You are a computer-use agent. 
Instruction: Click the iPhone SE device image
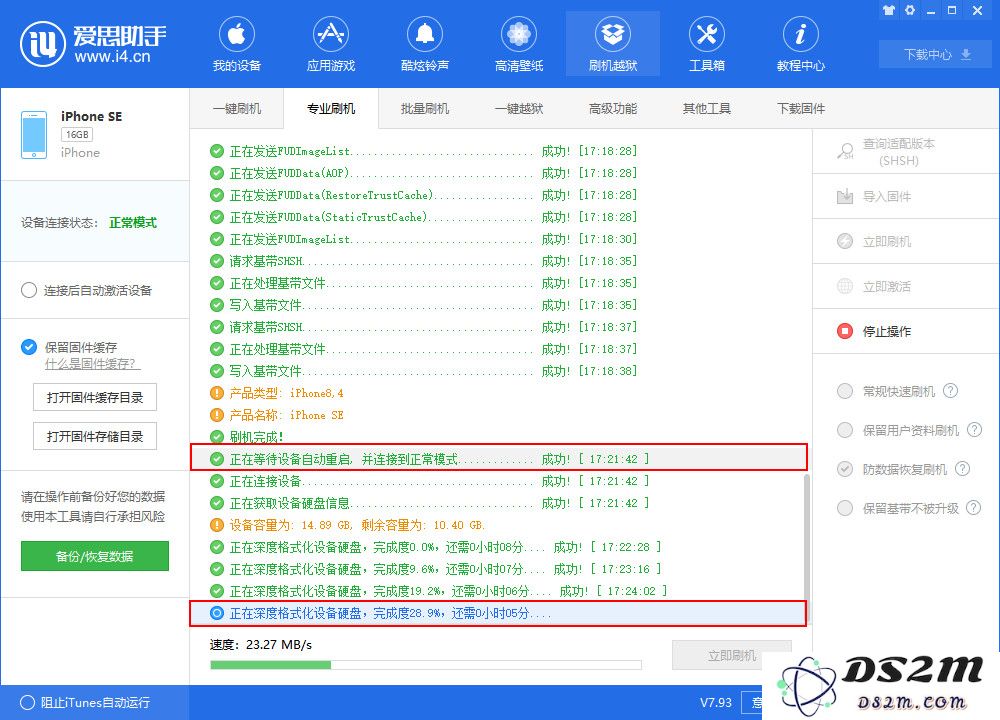click(x=34, y=135)
